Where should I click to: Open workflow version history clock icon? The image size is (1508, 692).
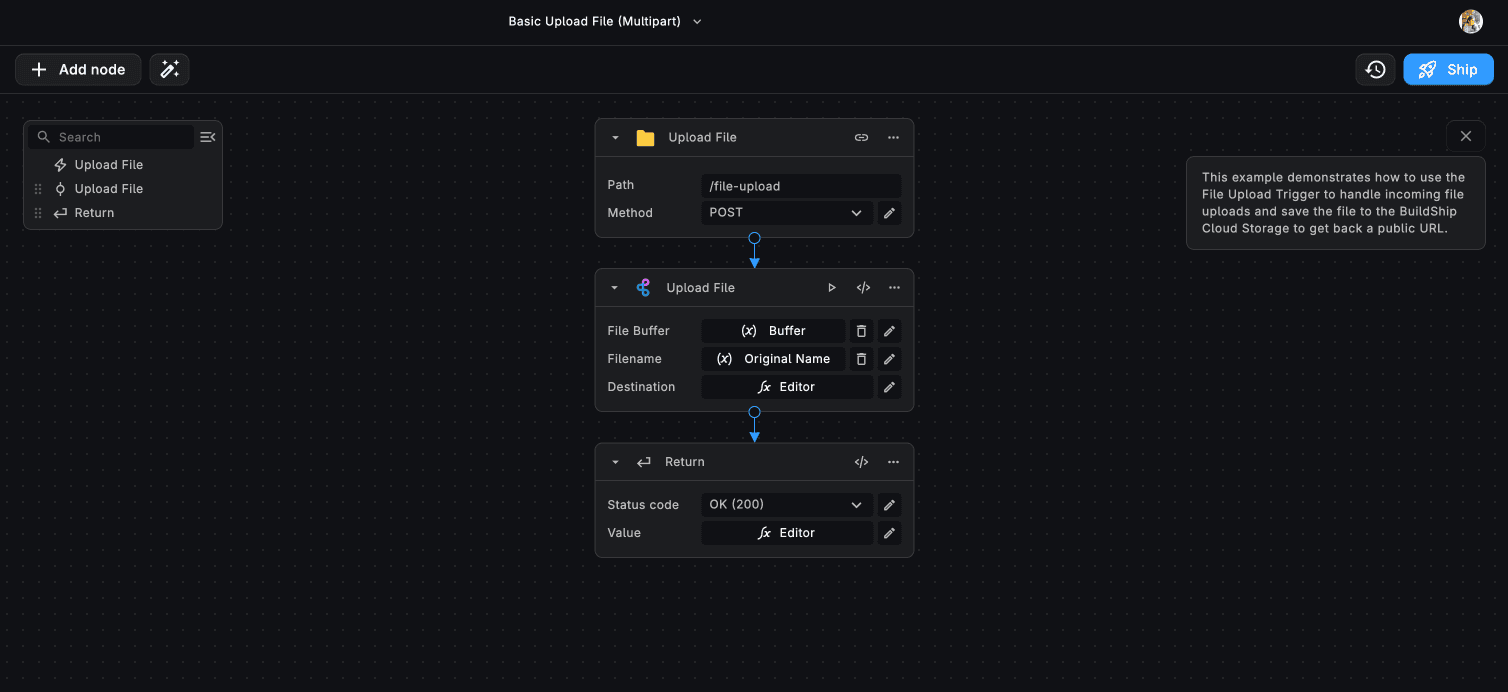click(x=1375, y=69)
